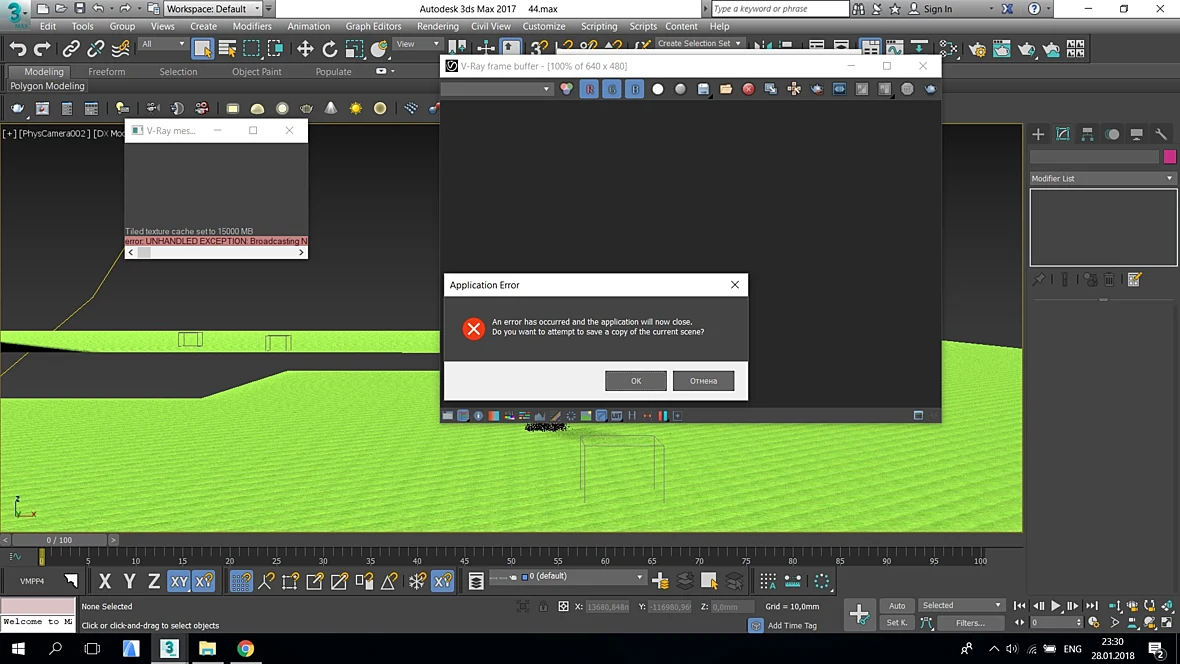Screen dimensions: 1180x664
Task: Toggle green channel in V-Ray frame buffer
Action: 612,89
